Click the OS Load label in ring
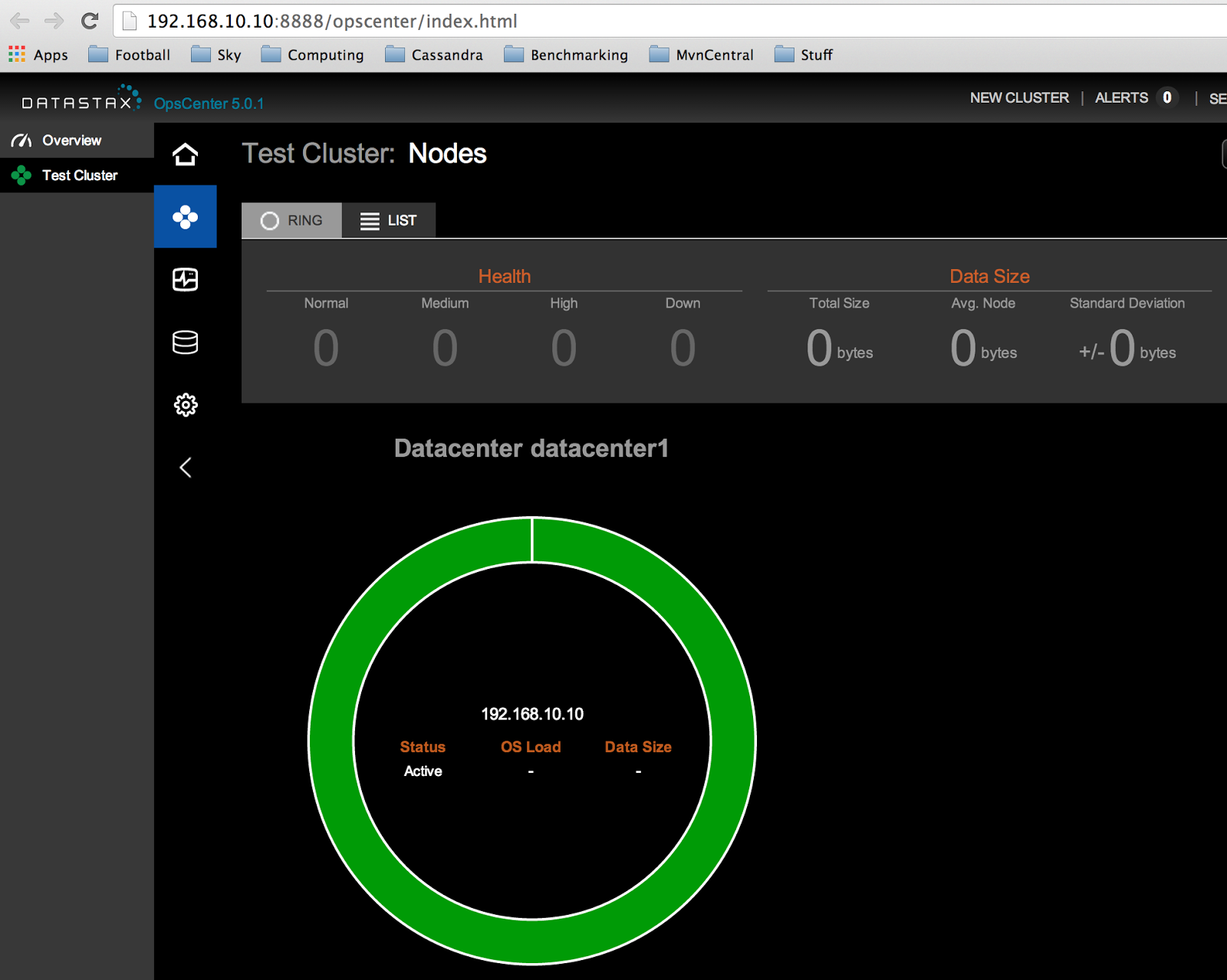This screenshot has height=980, width=1227. coord(531,747)
